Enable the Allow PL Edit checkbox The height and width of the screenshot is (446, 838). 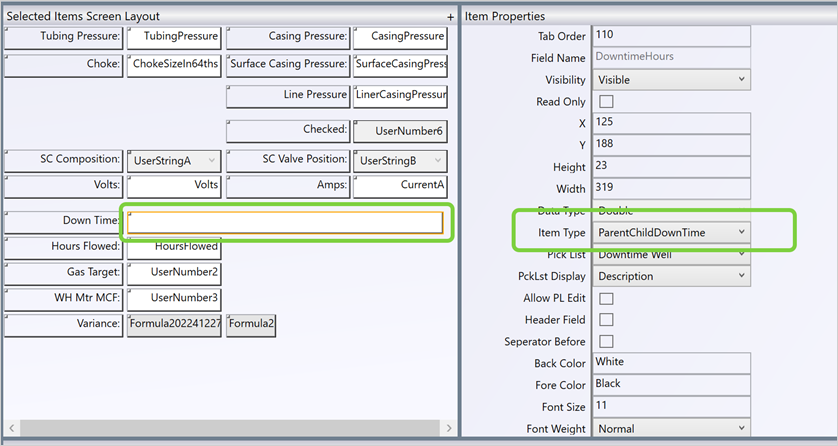pos(606,298)
